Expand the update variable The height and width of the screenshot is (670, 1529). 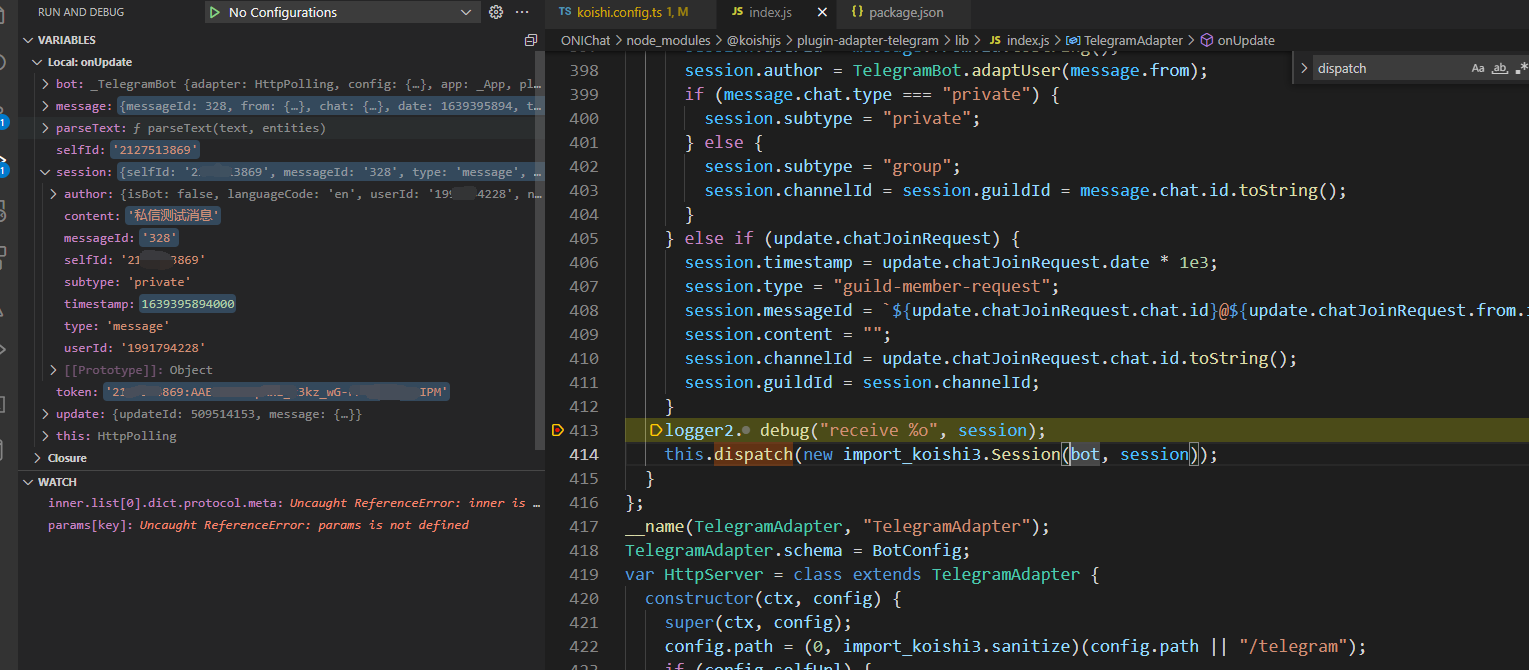(46, 414)
